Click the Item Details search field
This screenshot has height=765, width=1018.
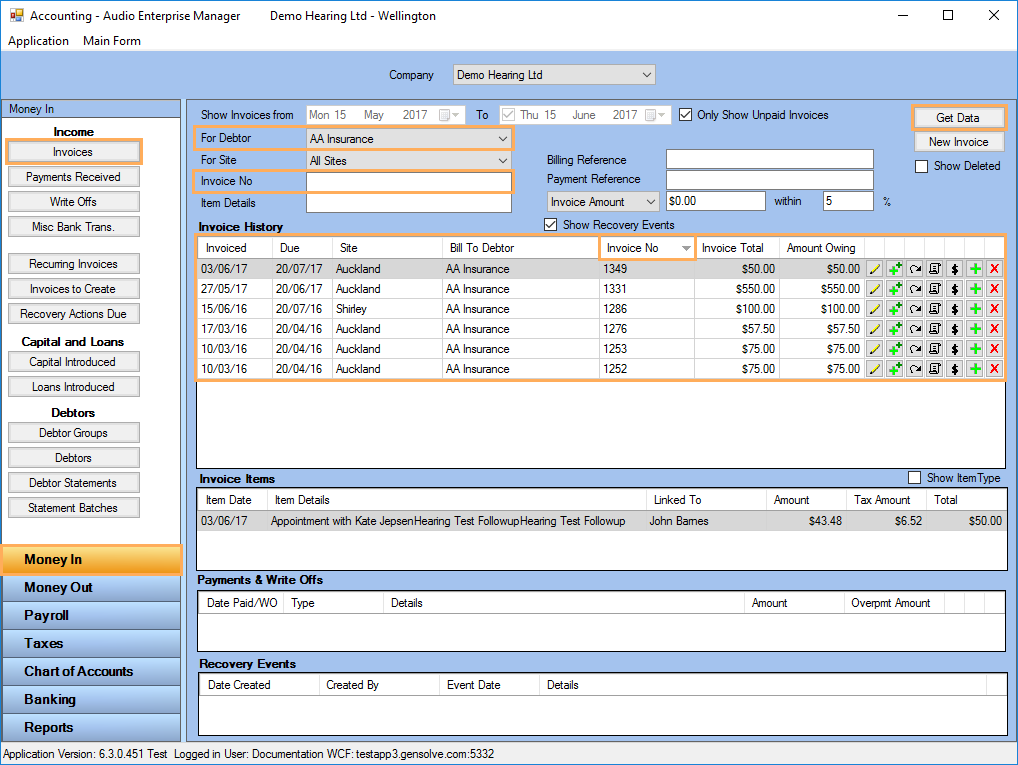[x=408, y=203]
